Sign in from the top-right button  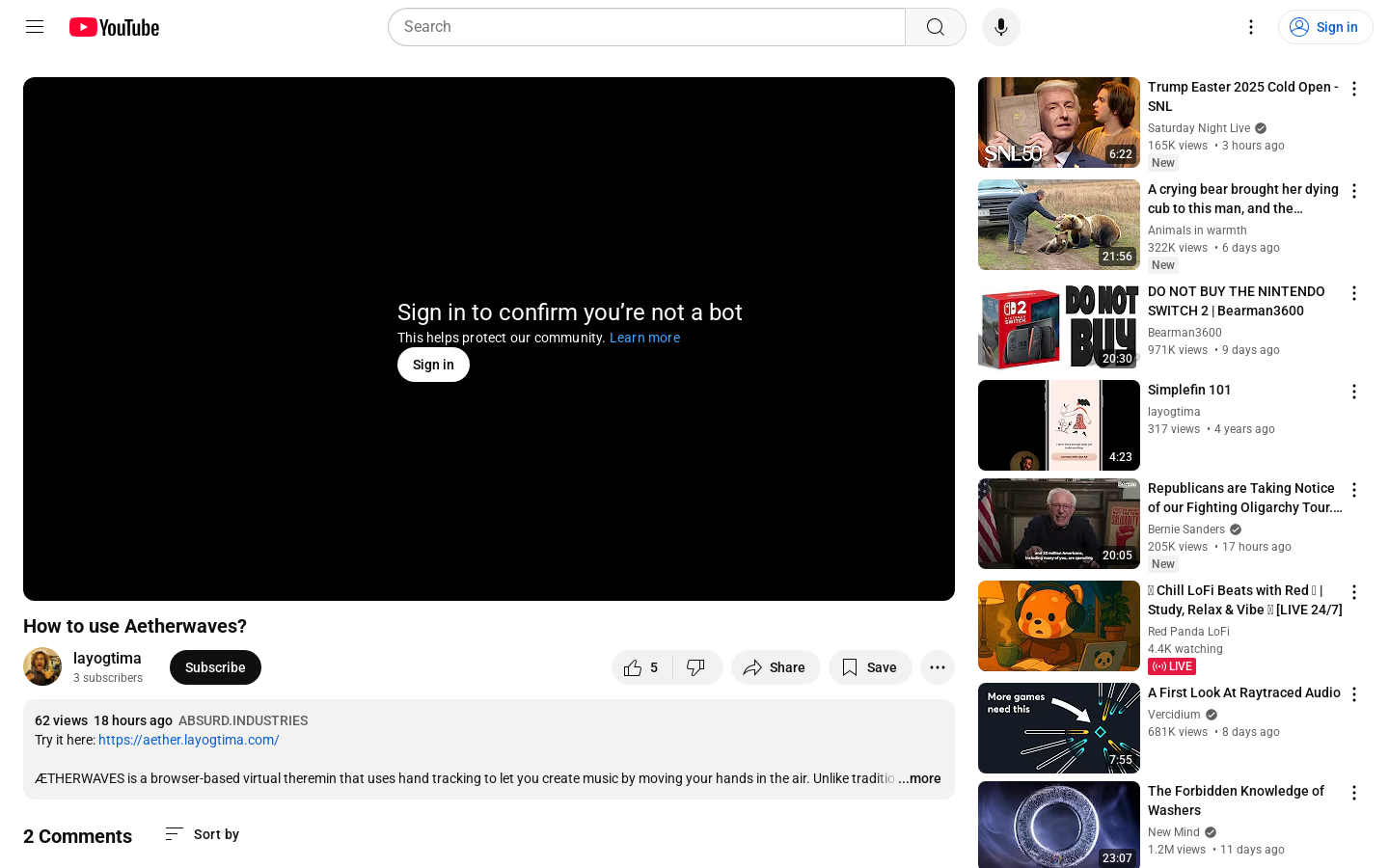click(x=1324, y=27)
